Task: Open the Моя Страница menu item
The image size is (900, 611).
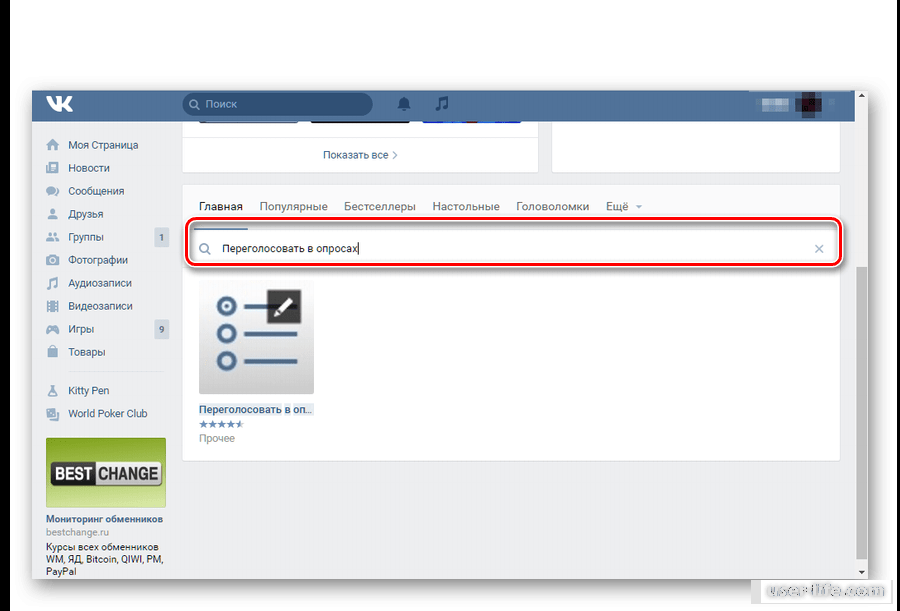Action: (x=103, y=145)
